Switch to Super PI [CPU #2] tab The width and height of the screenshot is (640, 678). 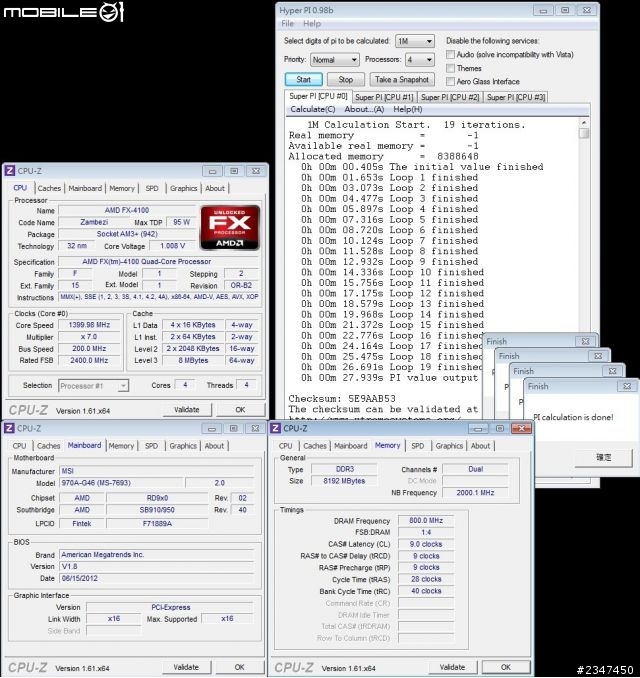coord(450,97)
